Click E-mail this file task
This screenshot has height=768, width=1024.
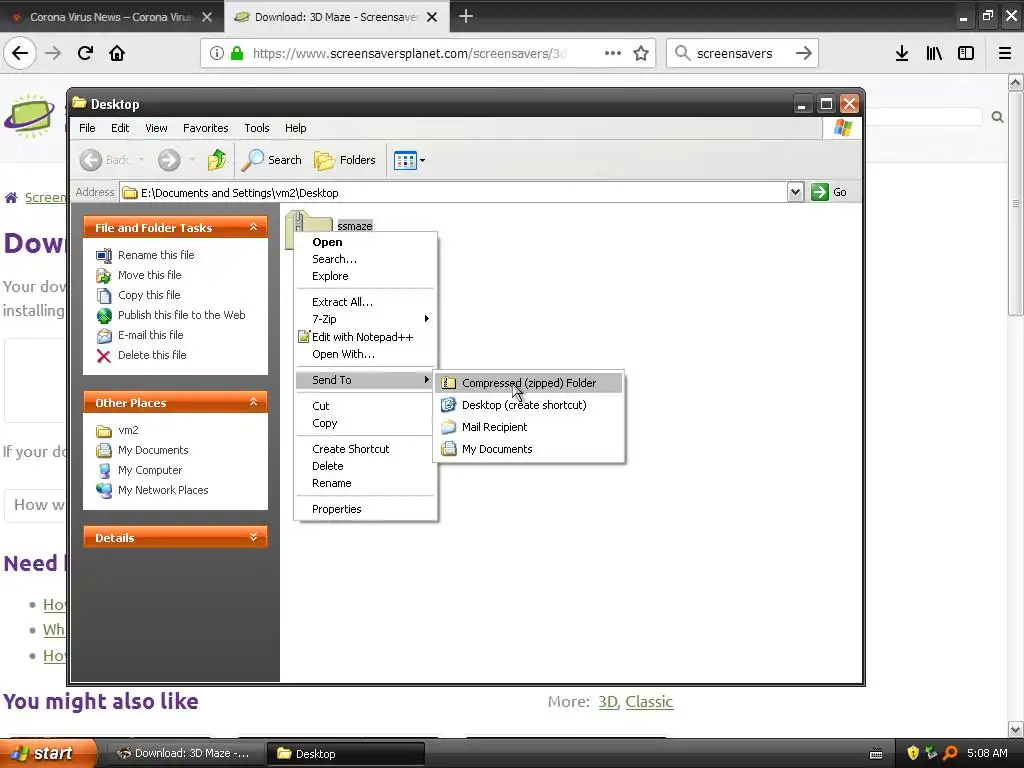pos(151,335)
